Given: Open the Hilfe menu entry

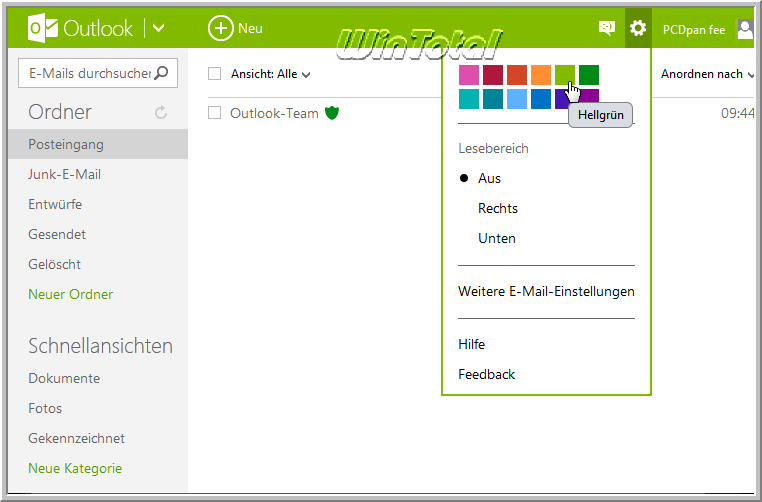Looking at the screenshot, I should pyautogui.click(x=471, y=345).
